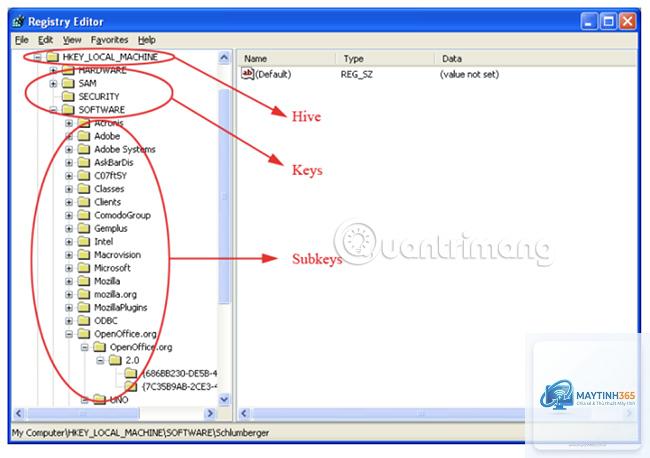Image resolution: width=650 pixels, height=458 pixels.
Task: Click the Intel folder icon
Action: [x=84, y=241]
